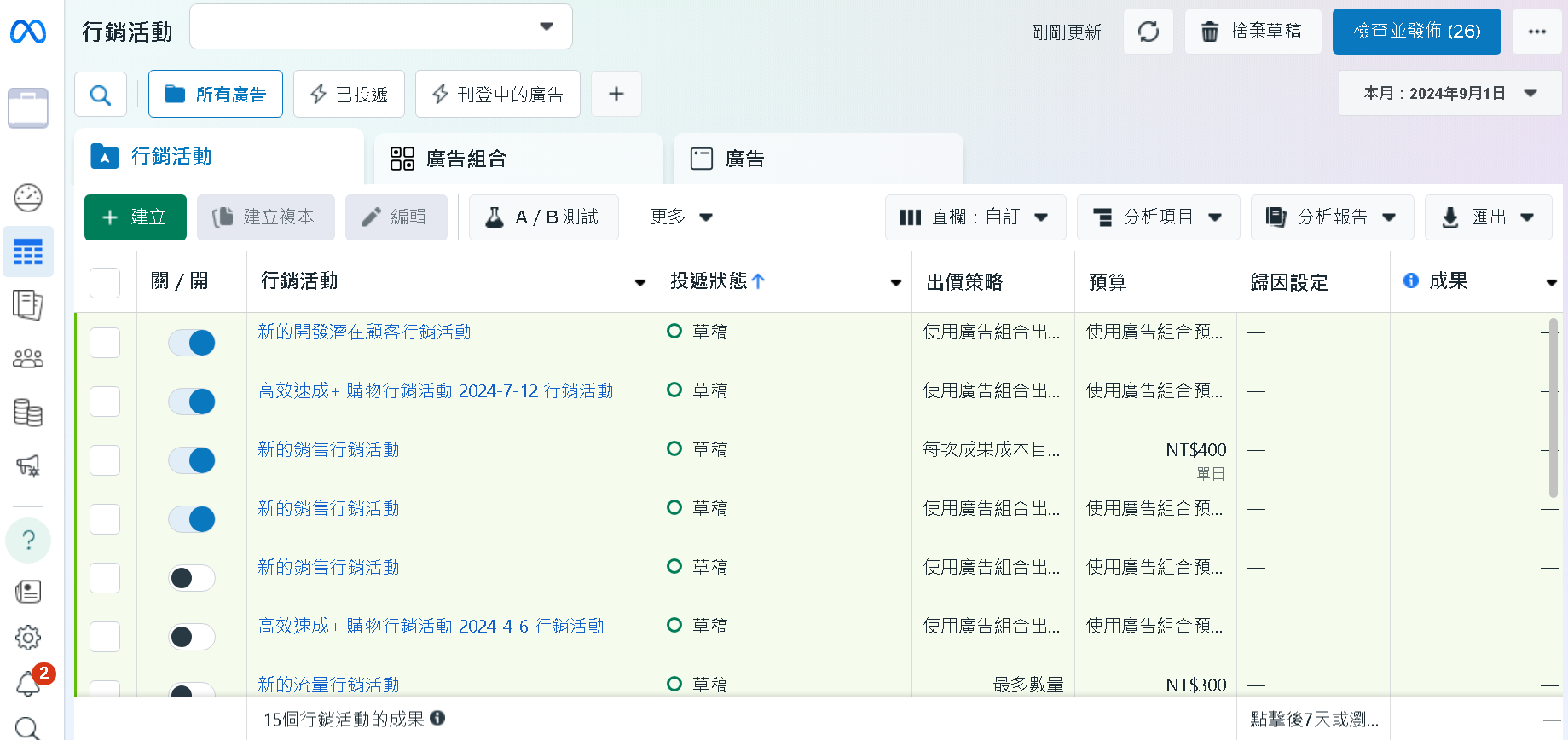Open the 分析報告 reports dropdown
Image resolution: width=1568 pixels, height=740 pixels.
[1332, 217]
